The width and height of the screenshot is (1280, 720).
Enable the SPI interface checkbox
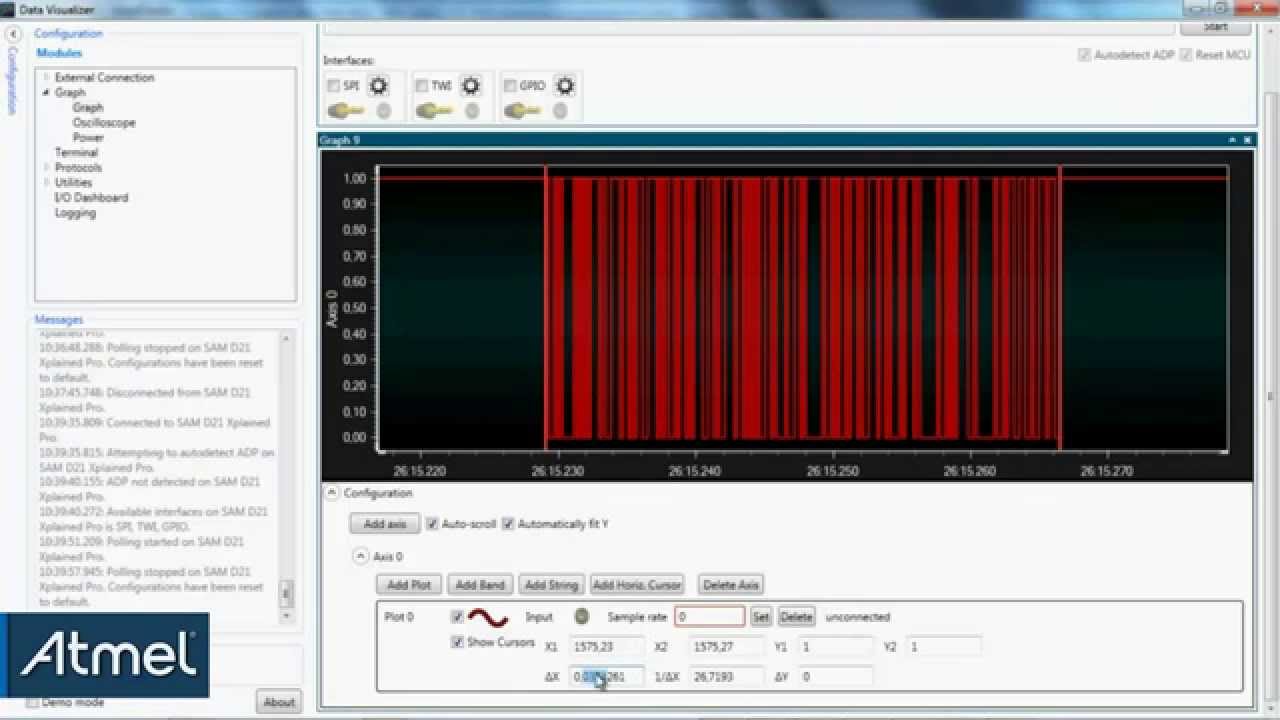click(x=334, y=86)
